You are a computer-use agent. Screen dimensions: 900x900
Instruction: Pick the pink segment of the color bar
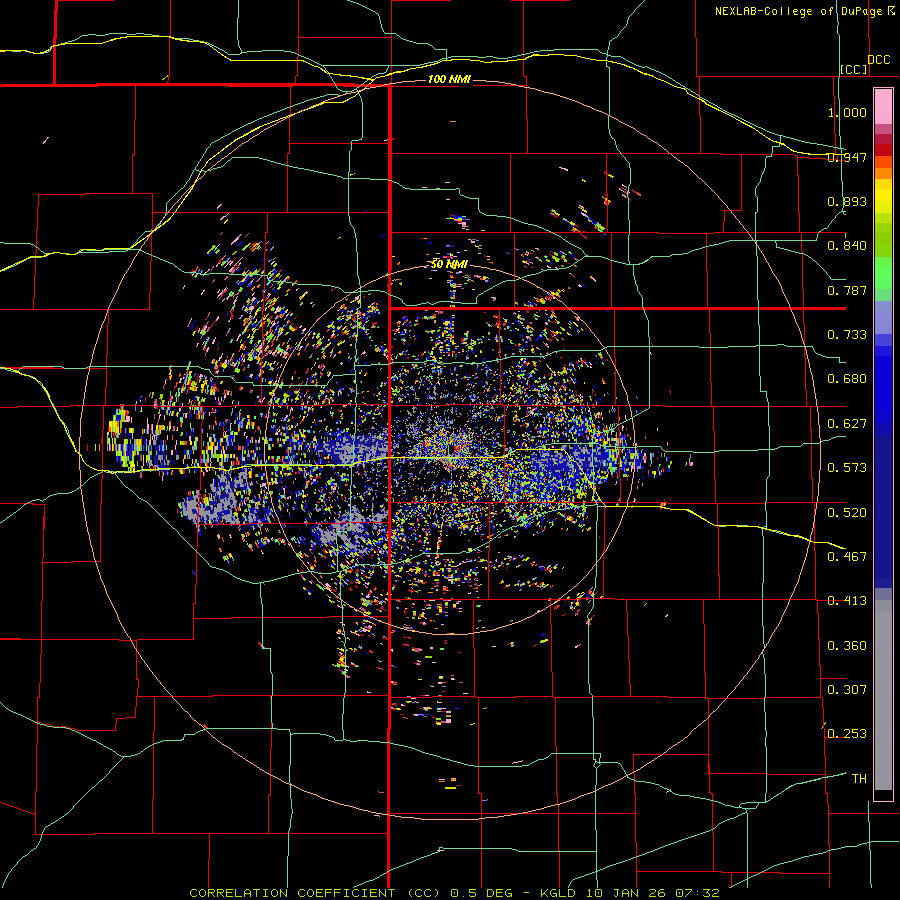click(x=883, y=107)
